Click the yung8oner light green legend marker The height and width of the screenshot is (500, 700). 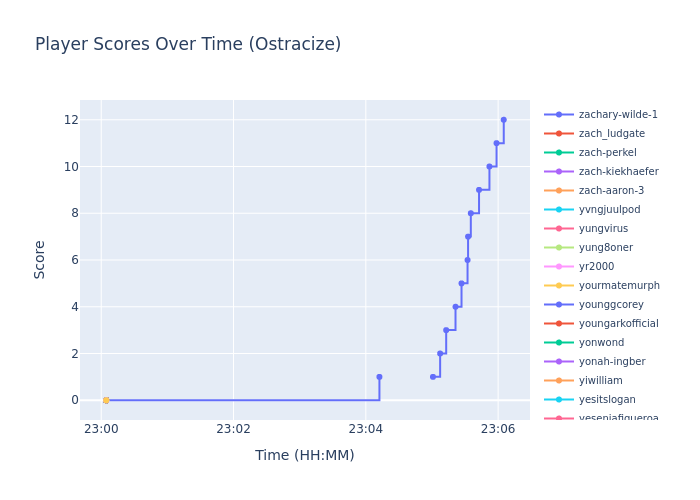click(x=559, y=248)
